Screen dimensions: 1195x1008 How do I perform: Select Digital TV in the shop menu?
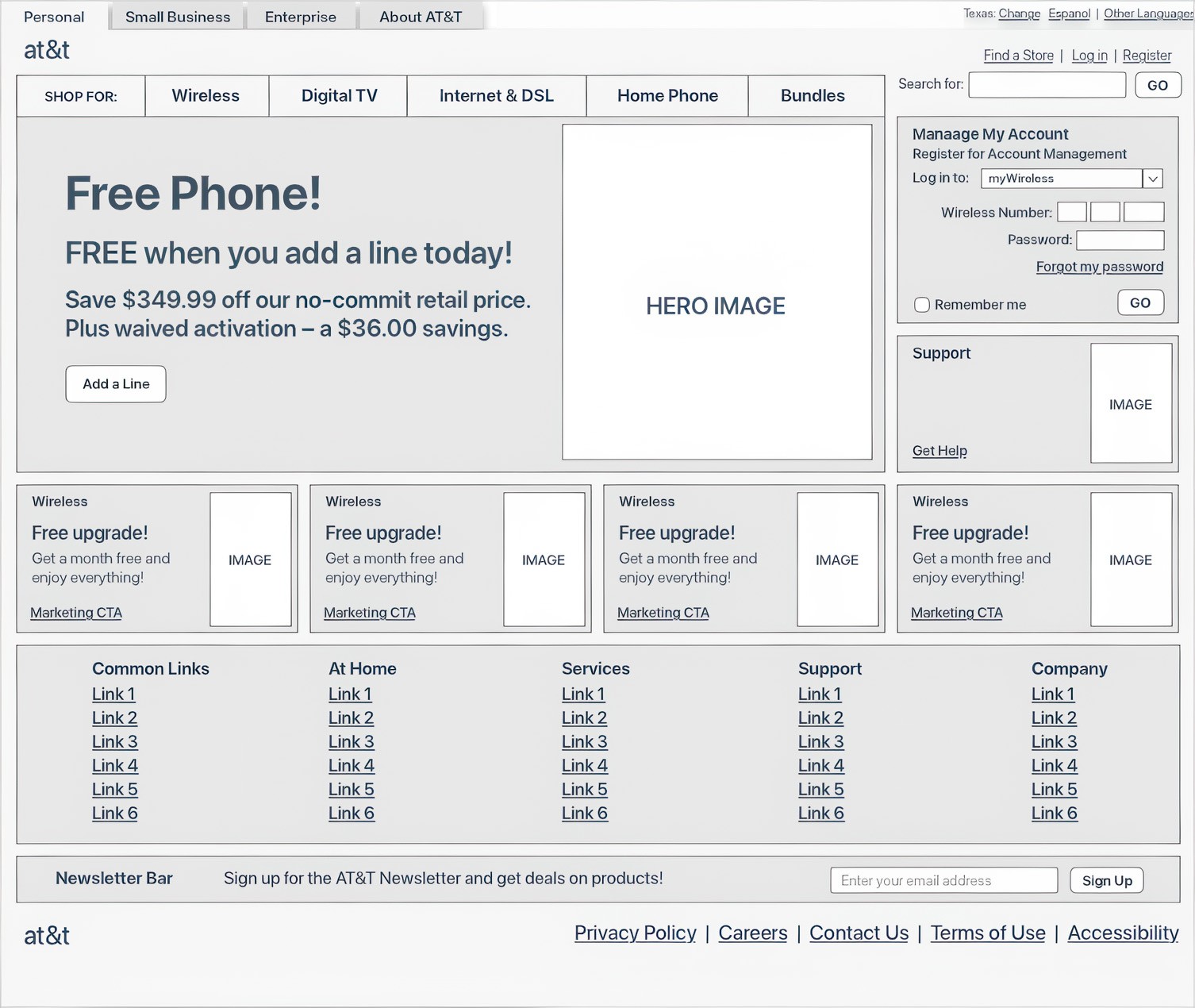click(339, 96)
